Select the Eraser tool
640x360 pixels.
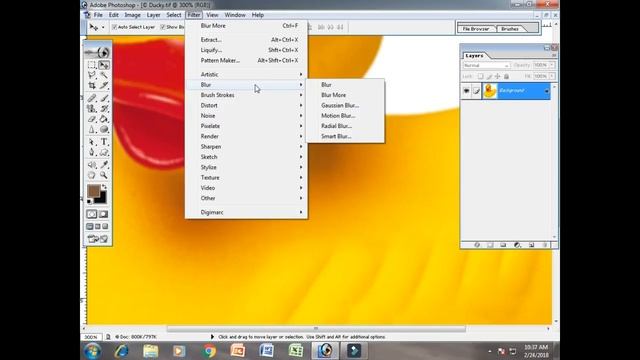91,119
